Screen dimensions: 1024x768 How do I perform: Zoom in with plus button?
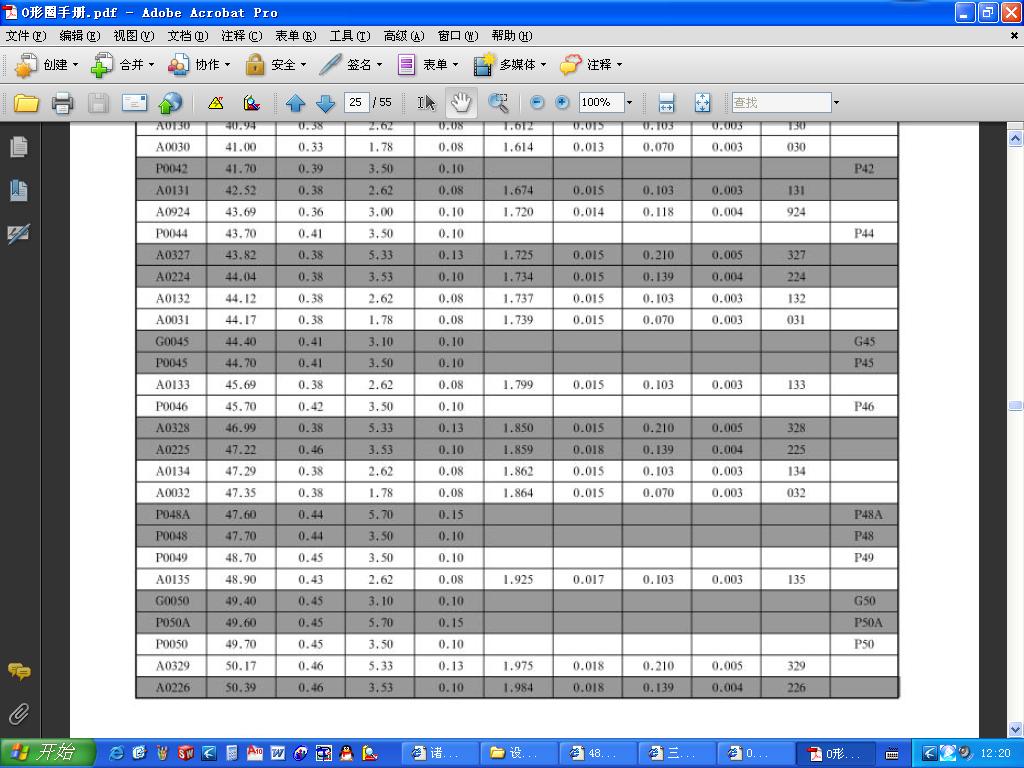[562, 103]
